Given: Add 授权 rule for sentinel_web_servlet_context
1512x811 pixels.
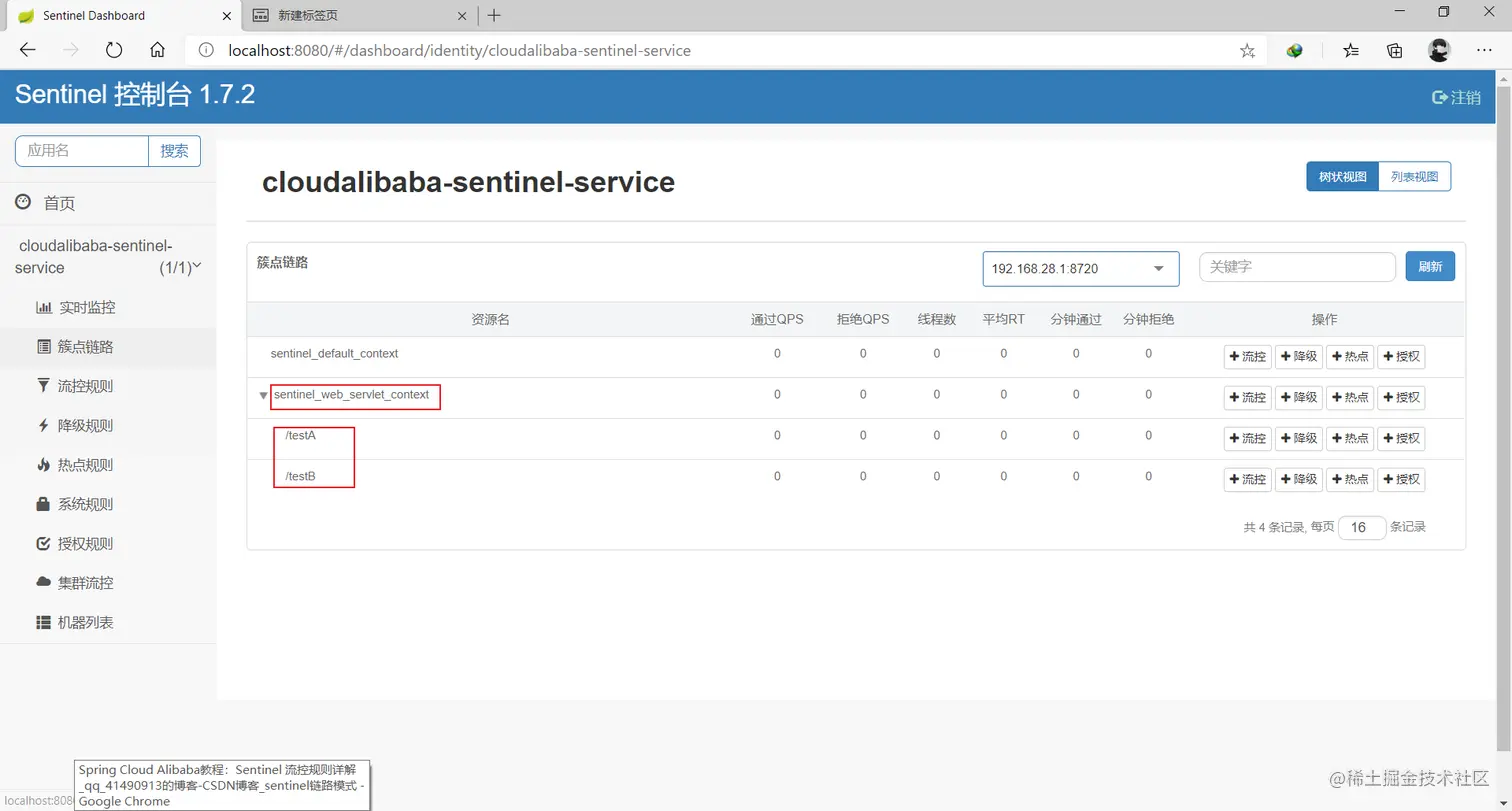Looking at the screenshot, I should point(1402,398).
